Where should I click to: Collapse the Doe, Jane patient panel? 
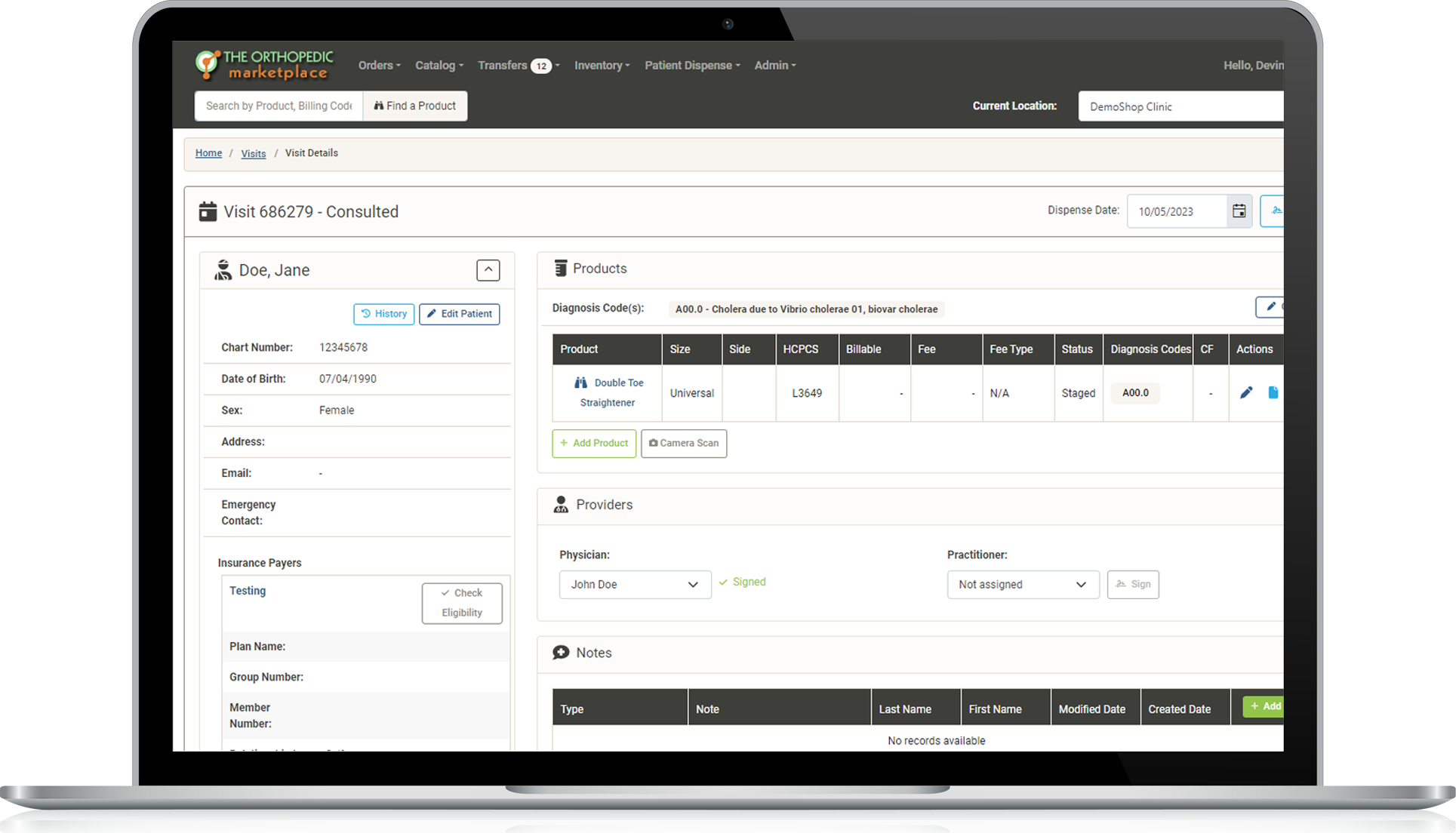tap(488, 270)
